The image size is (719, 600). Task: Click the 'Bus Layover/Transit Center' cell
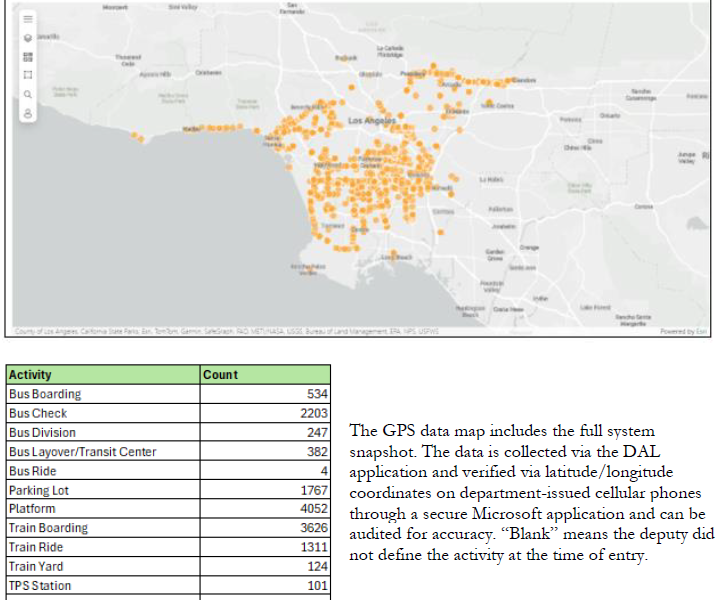click(82, 452)
